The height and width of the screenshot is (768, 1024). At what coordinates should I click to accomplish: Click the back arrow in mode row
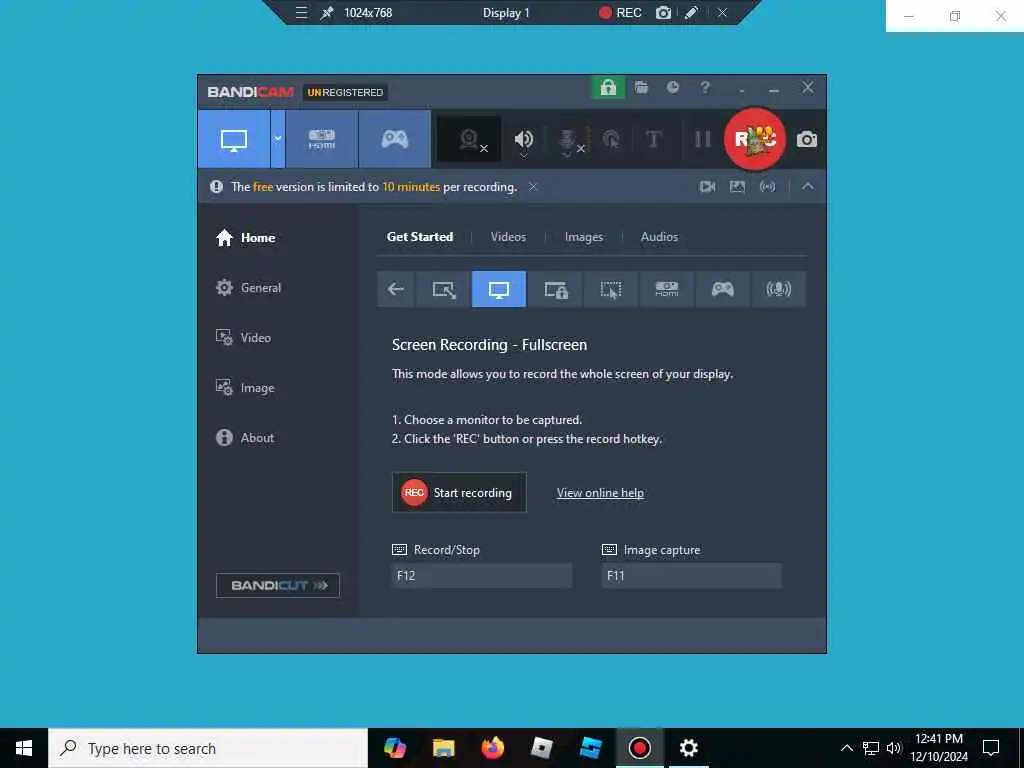pos(396,289)
